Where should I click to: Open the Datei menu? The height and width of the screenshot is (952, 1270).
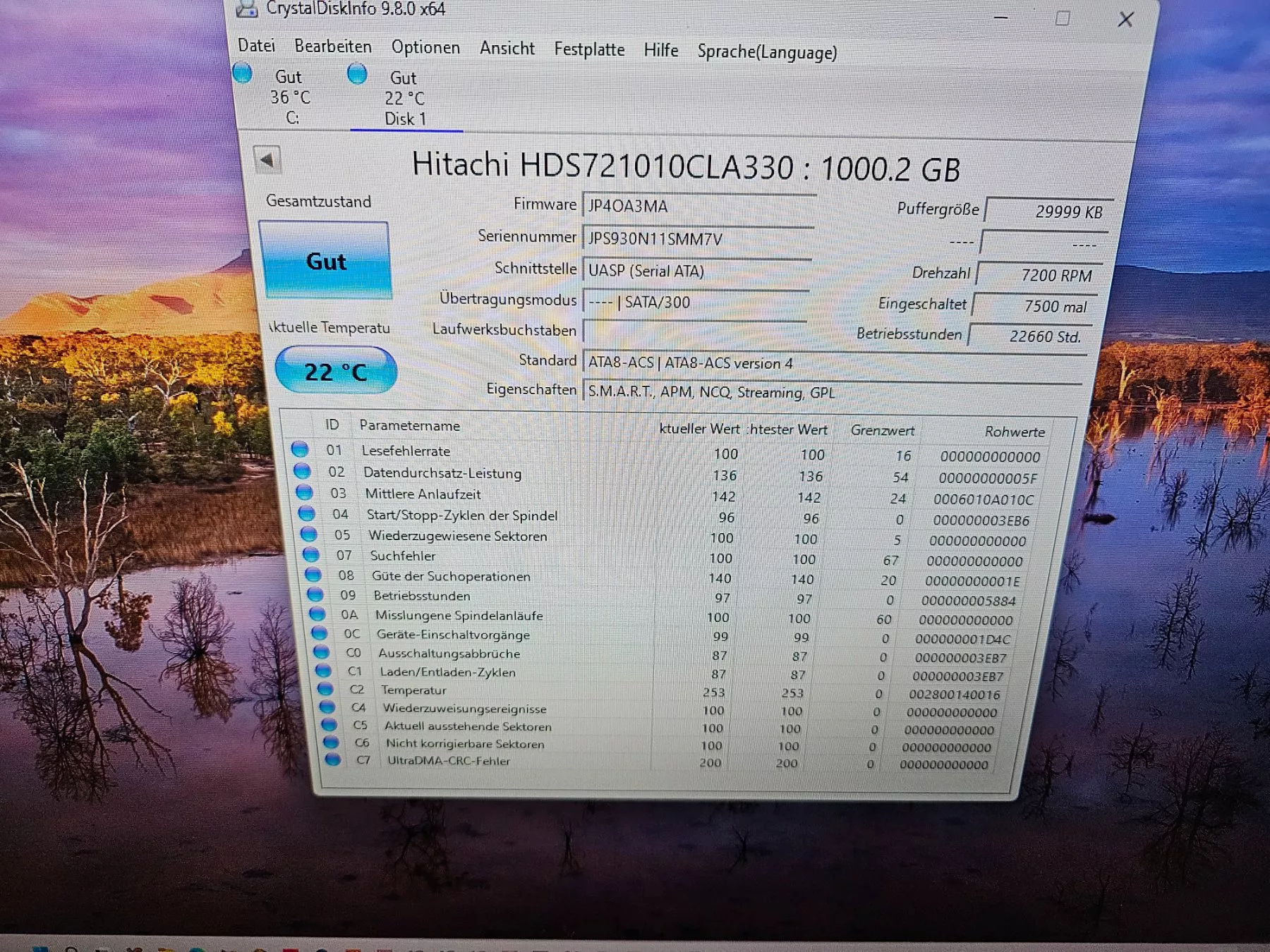coord(256,45)
